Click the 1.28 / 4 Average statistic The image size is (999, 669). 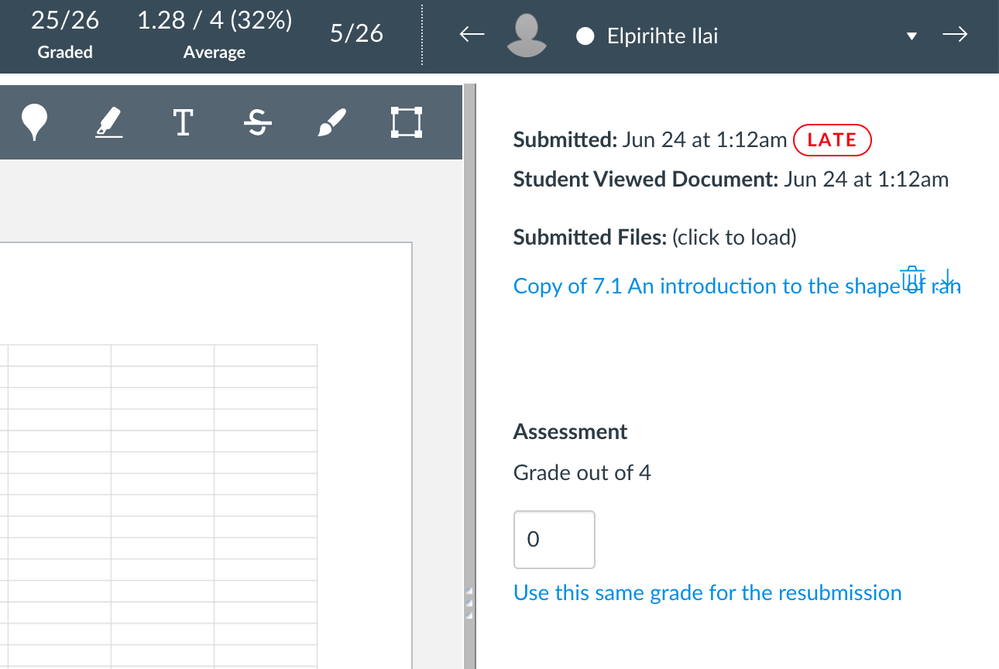click(x=214, y=34)
